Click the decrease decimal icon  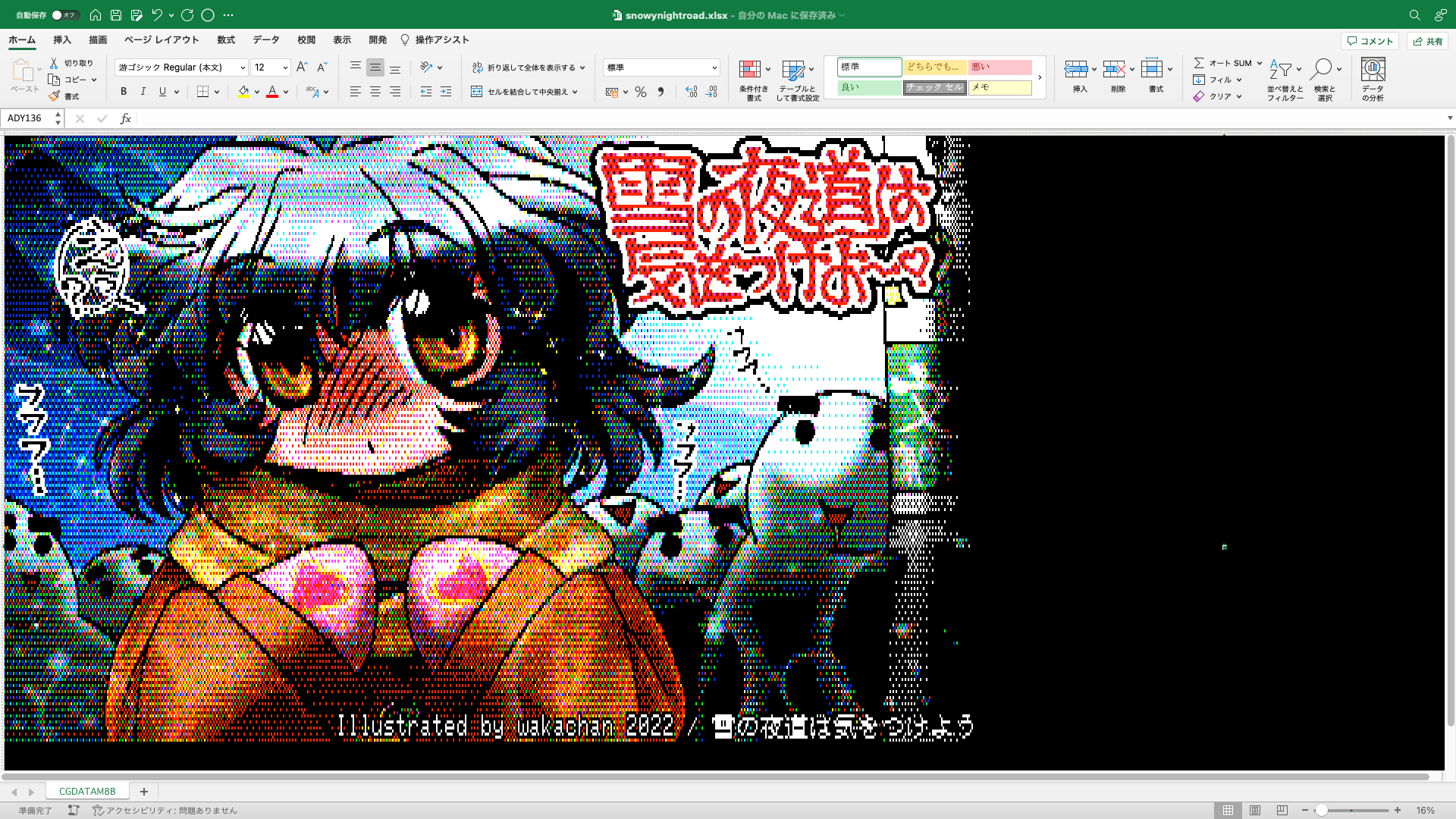pos(711,92)
